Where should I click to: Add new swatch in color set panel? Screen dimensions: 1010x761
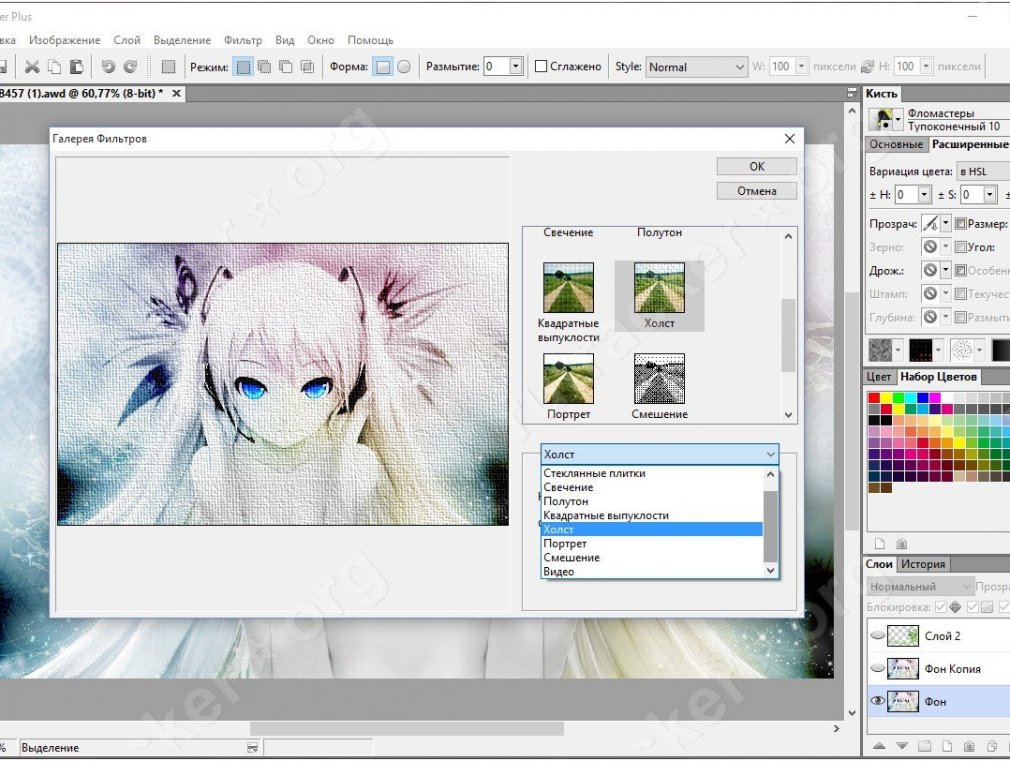(880, 543)
